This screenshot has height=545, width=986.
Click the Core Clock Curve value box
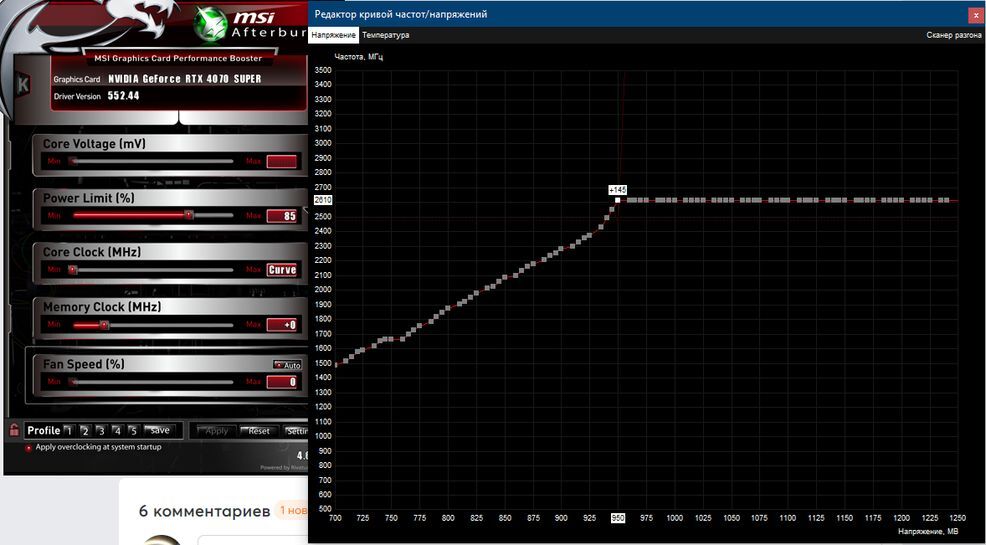[282, 270]
